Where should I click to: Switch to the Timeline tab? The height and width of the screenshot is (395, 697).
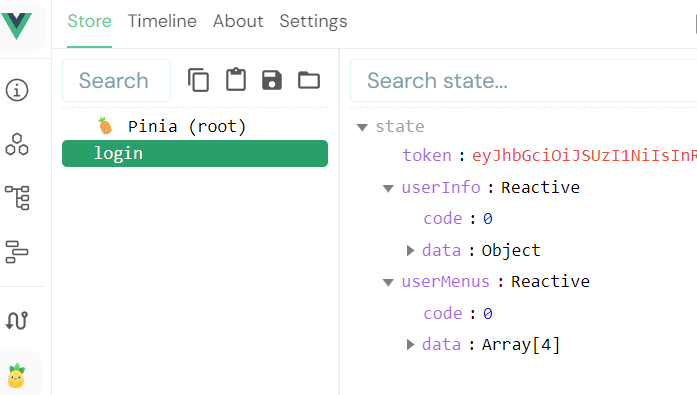[x=162, y=21]
